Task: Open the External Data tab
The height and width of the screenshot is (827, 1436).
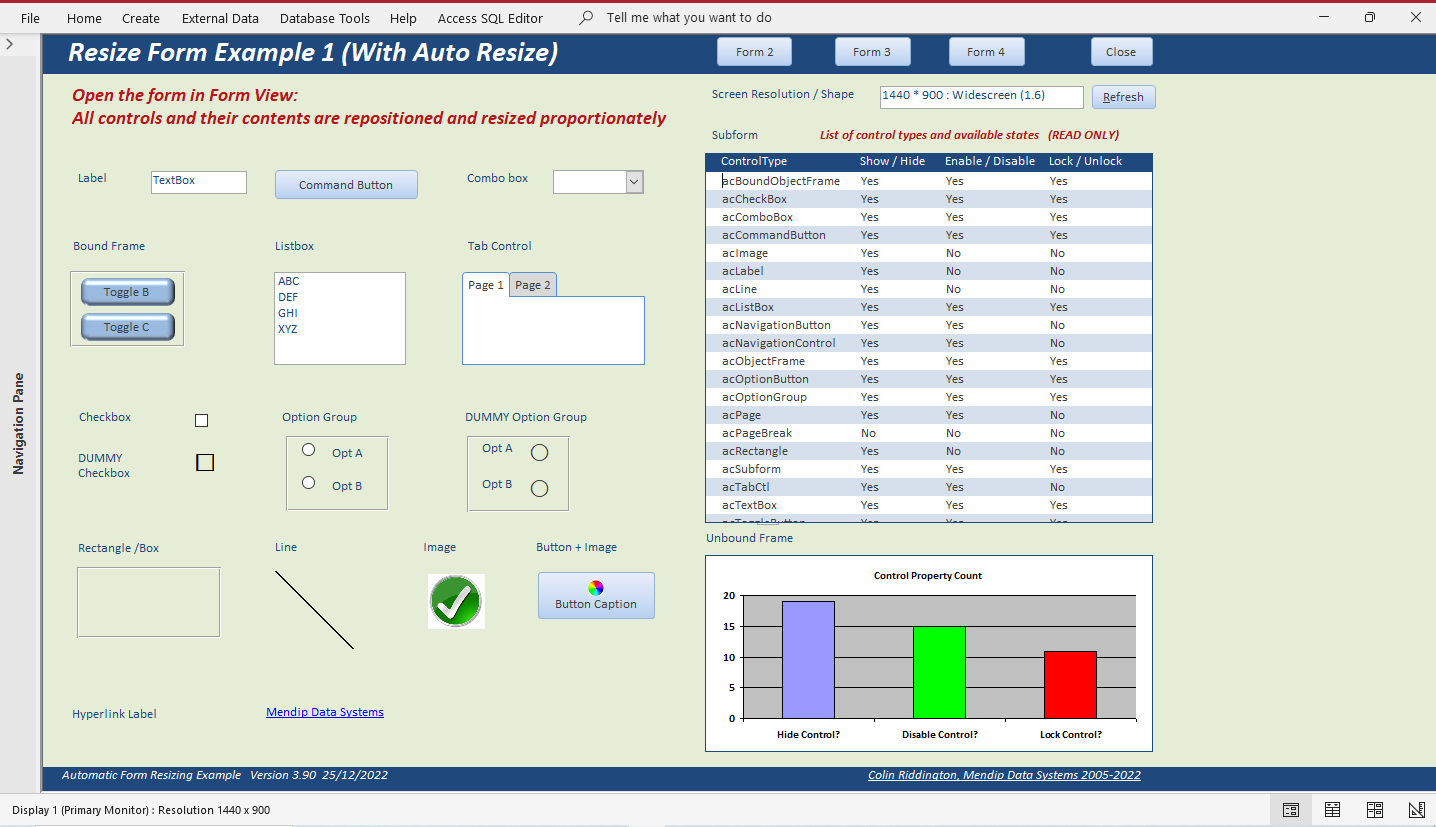Action: pos(220,18)
